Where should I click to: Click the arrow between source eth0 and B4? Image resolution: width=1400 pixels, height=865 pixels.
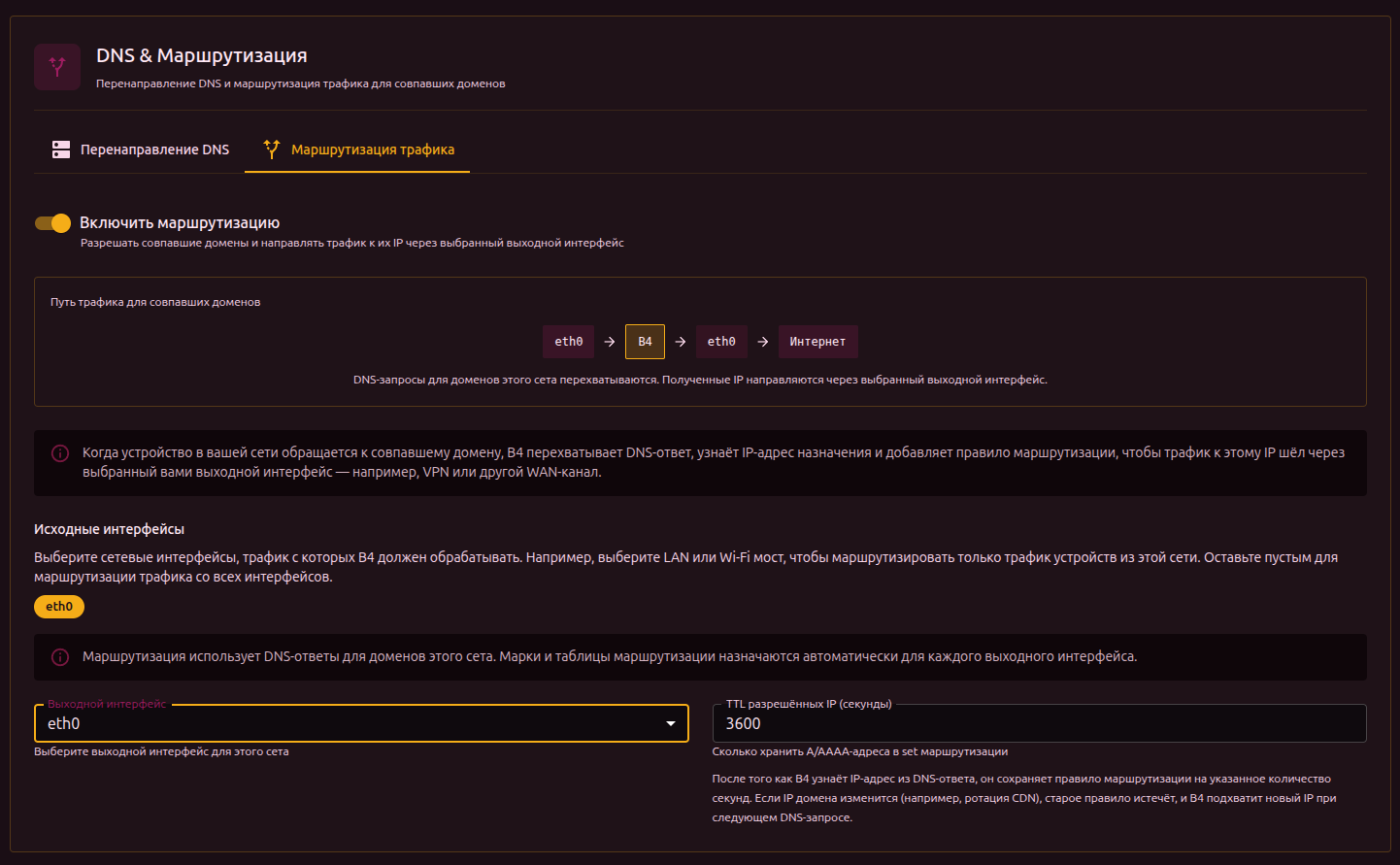(610, 342)
